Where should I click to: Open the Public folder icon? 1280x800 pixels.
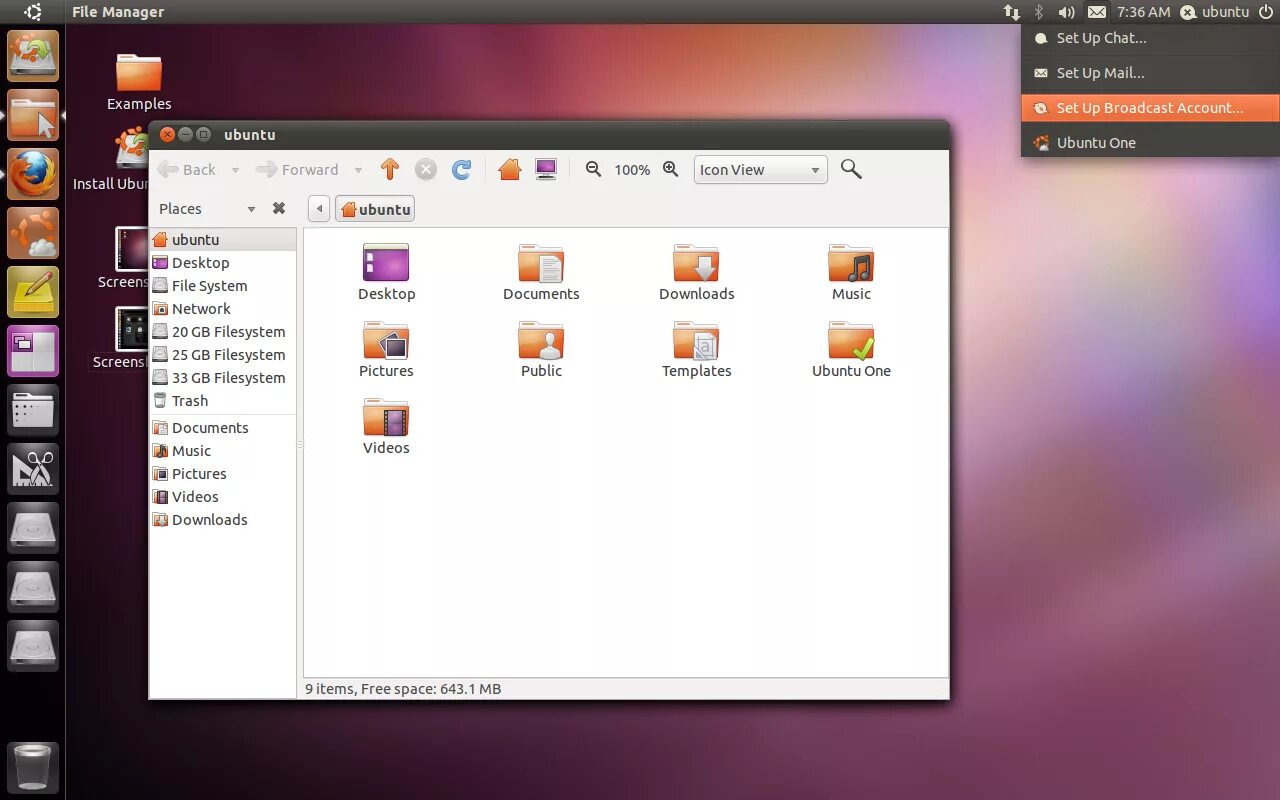[x=541, y=349]
